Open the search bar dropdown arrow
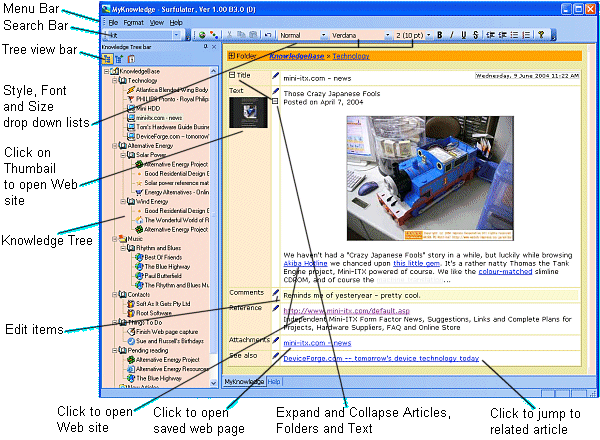 (176, 35)
